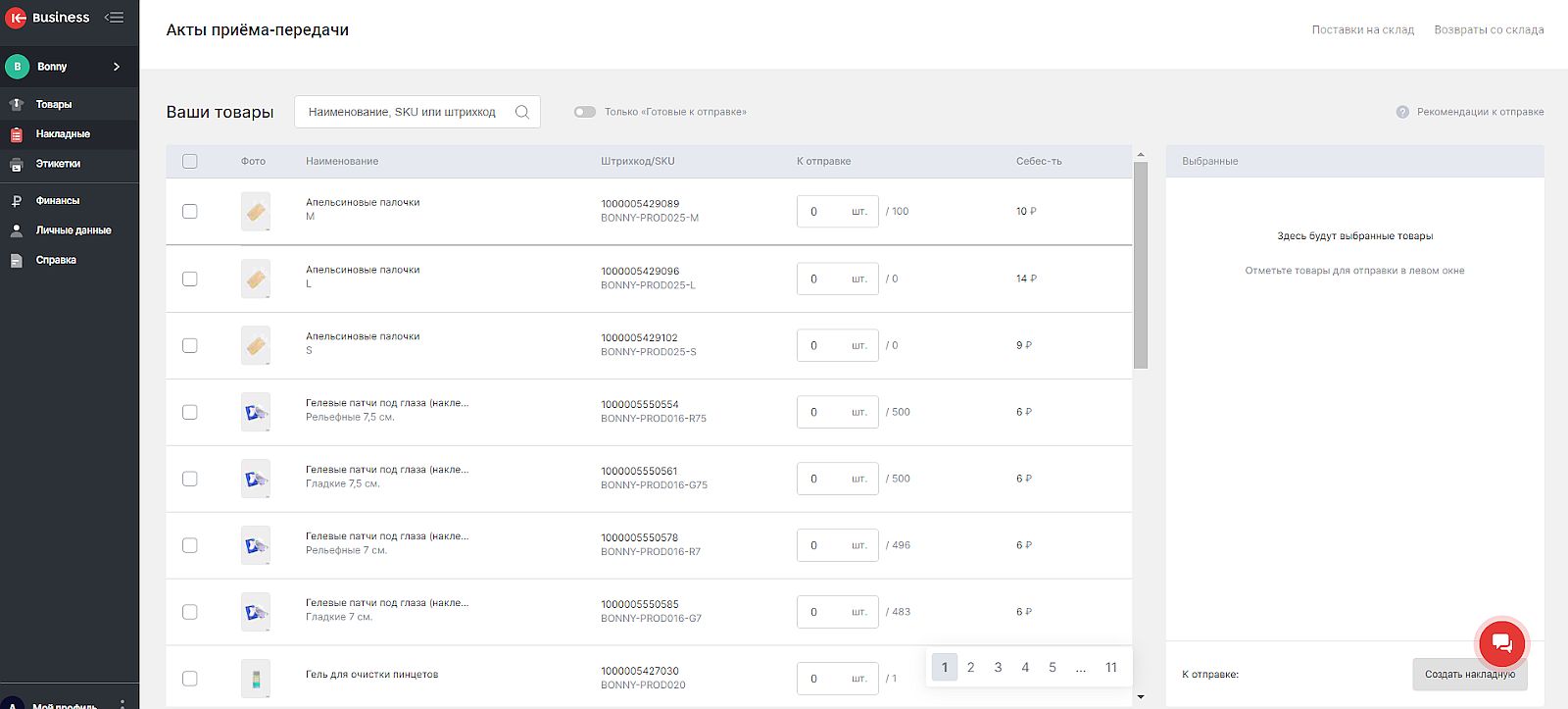The height and width of the screenshot is (709, 1568).
Task: Click the Business logo icon
Action: click(x=17, y=18)
